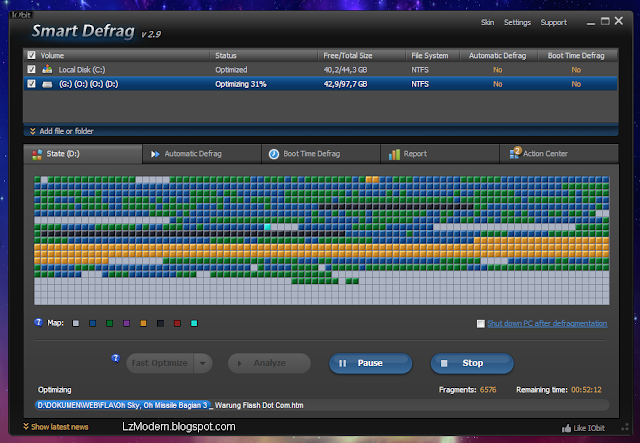Click the Boot Time Defrag clock icon
The image size is (640, 443).
tap(274, 154)
